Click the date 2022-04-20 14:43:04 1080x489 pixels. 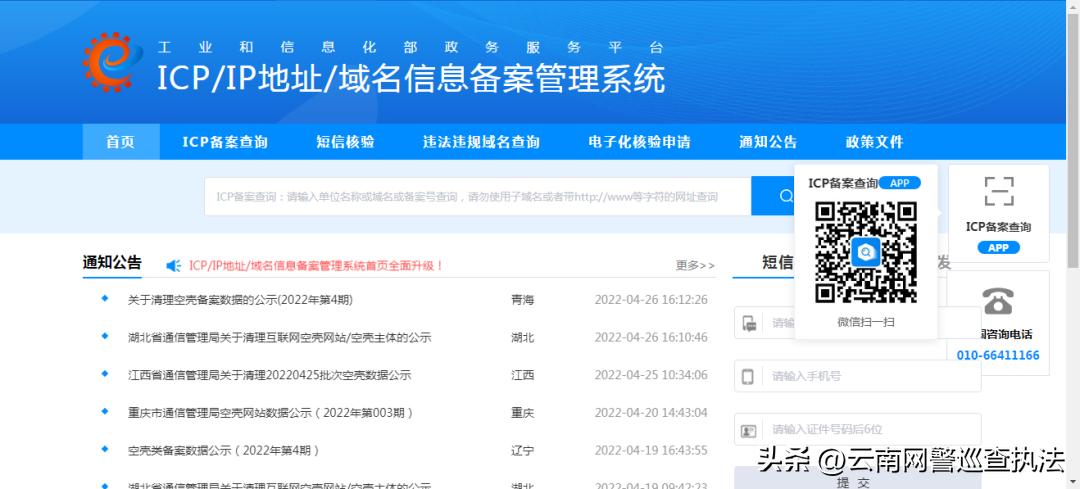pyautogui.click(x=651, y=413)
